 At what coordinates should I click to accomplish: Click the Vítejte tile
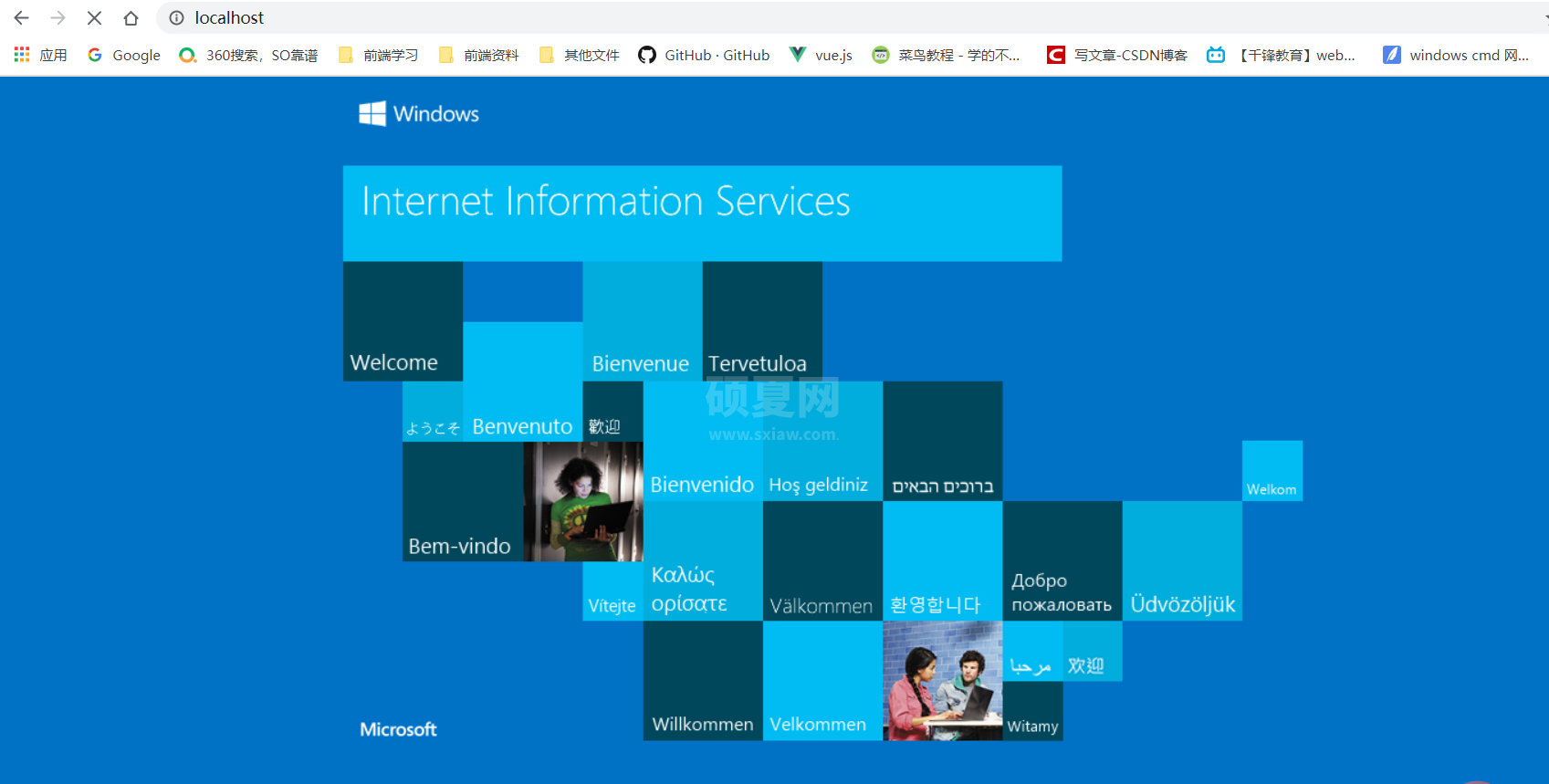tap(613, 591)
